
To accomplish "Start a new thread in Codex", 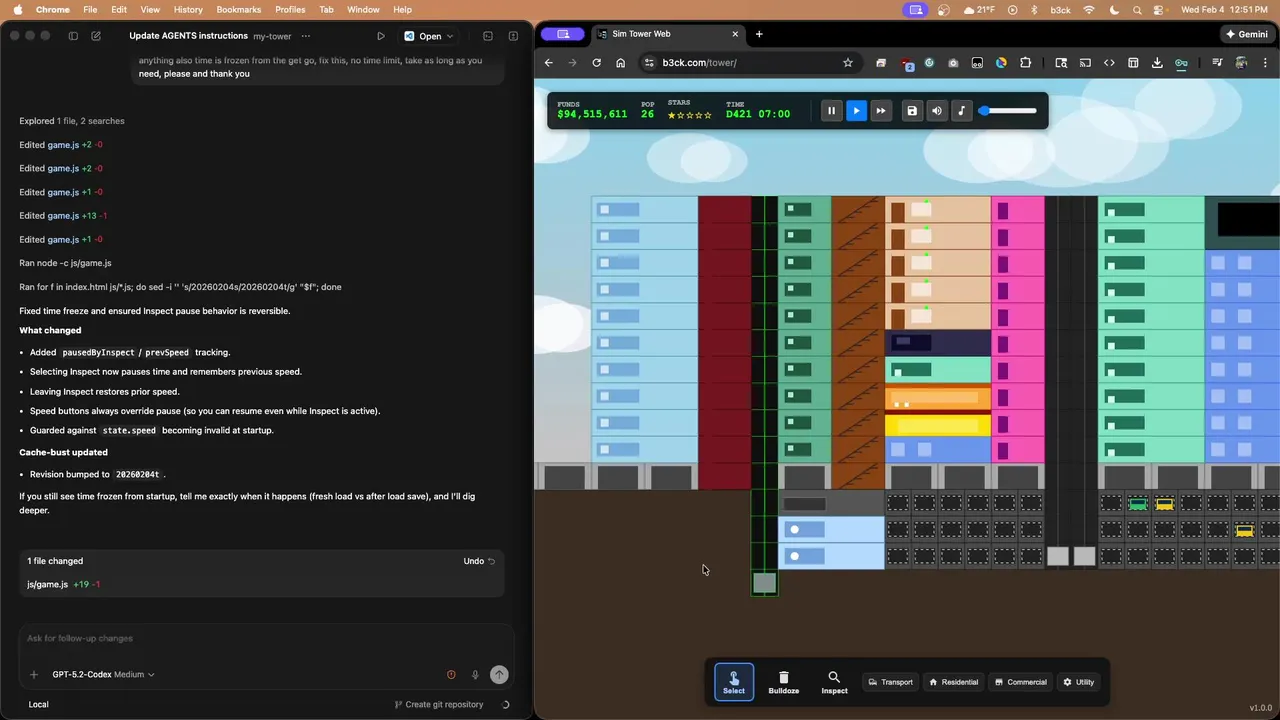I will pyautogui.click(x=96, y=36).
